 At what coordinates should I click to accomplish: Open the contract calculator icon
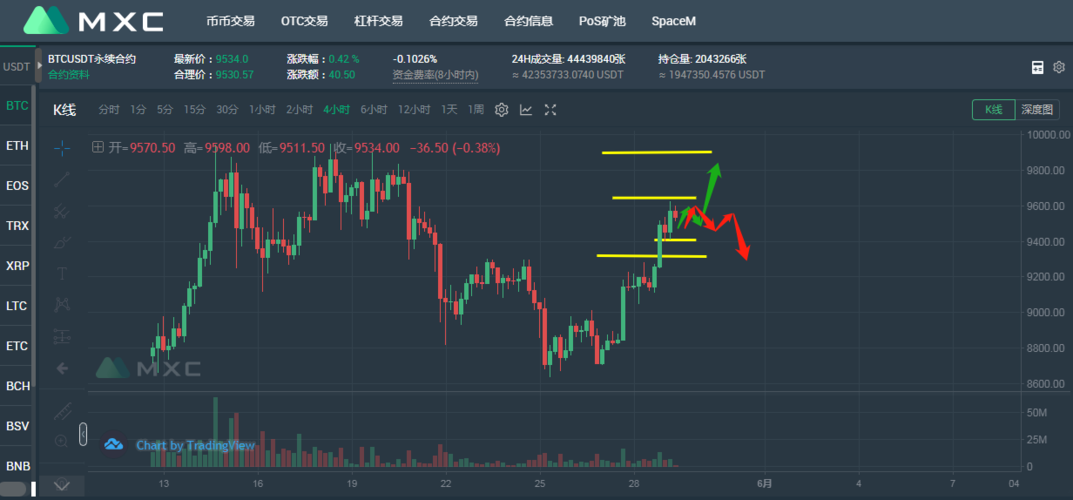1038,67
